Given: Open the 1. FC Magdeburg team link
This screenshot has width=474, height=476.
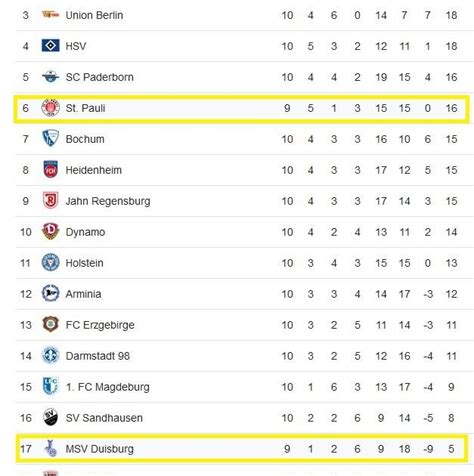Looking at the screenshot, I should pyautogui.click(x=107, y=387).
